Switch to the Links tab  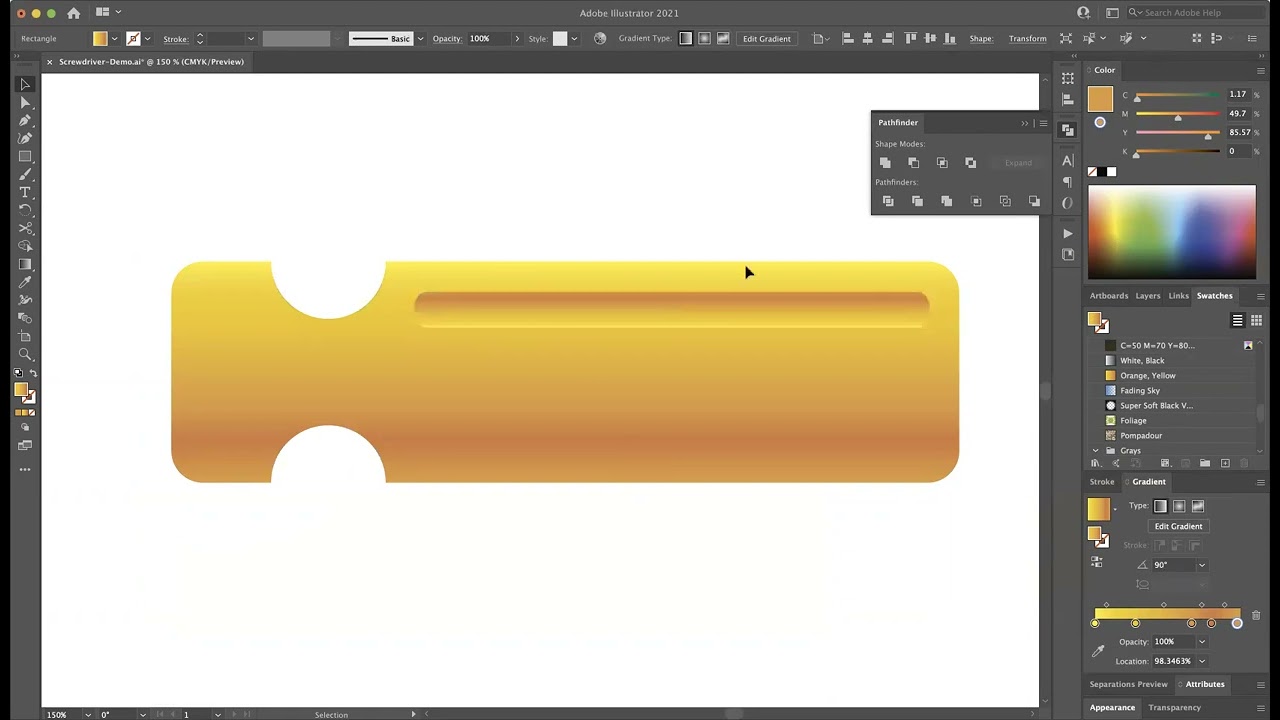(x=1179, y=296)
